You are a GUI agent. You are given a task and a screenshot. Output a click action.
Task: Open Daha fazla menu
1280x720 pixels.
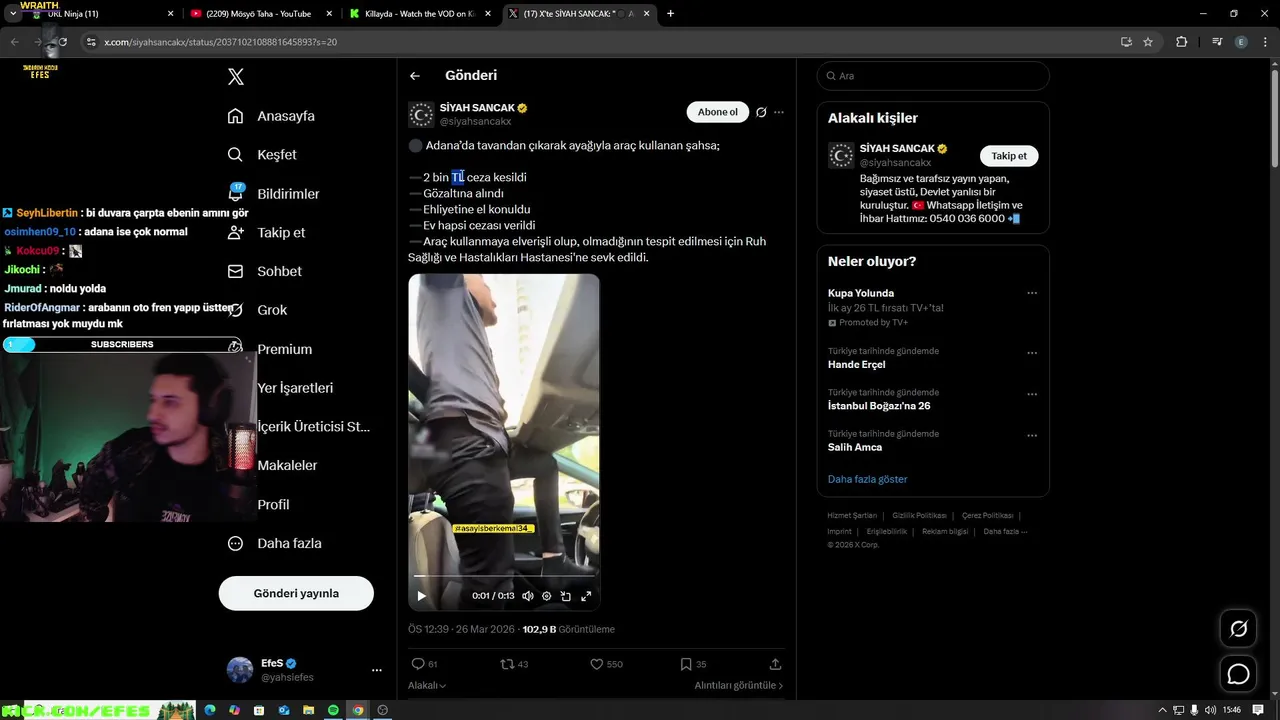coord(274,543)
